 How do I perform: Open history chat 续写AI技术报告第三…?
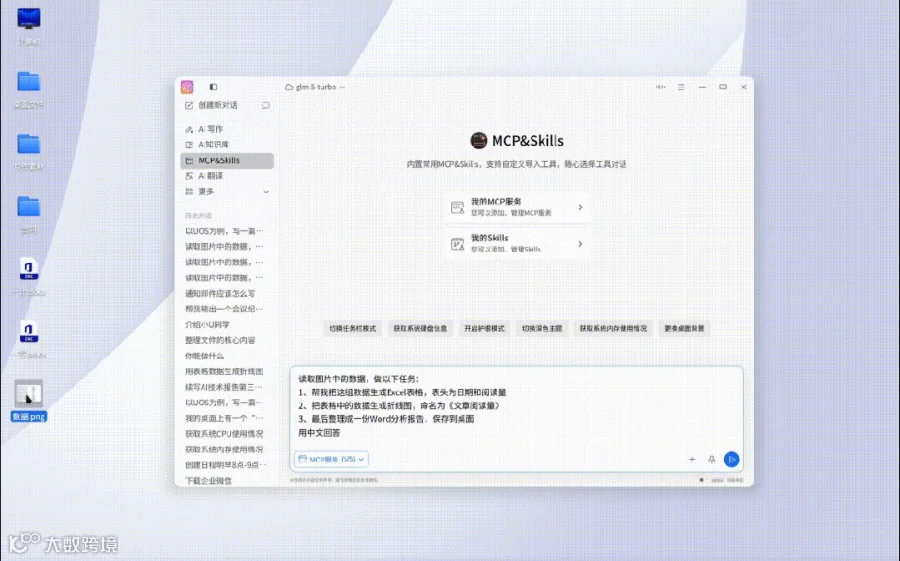(x=224, y=387)
